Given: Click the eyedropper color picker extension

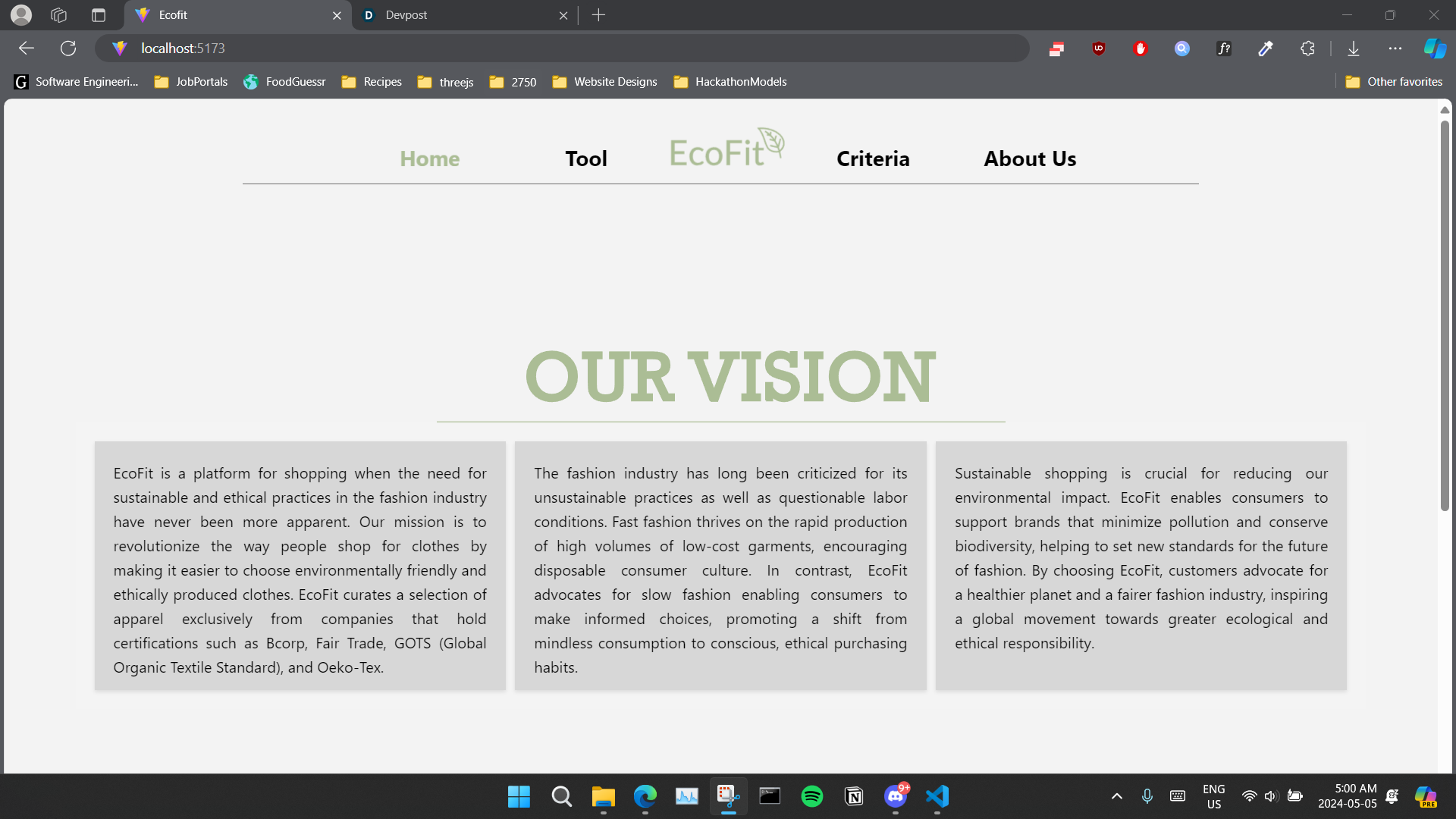Looking at the screenshot, I should [1266, 49].
